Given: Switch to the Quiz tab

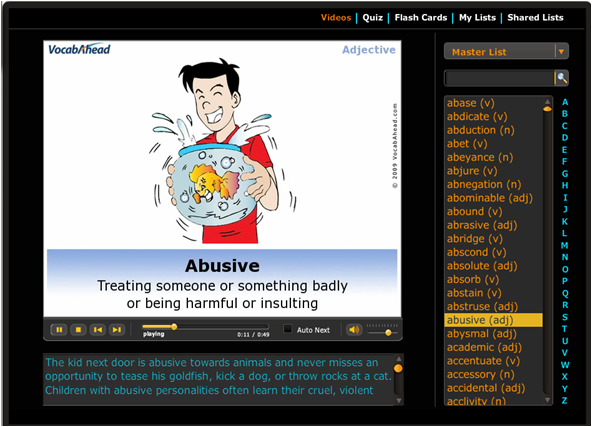Looking at the screenshot, I should (x=372, y=18).
